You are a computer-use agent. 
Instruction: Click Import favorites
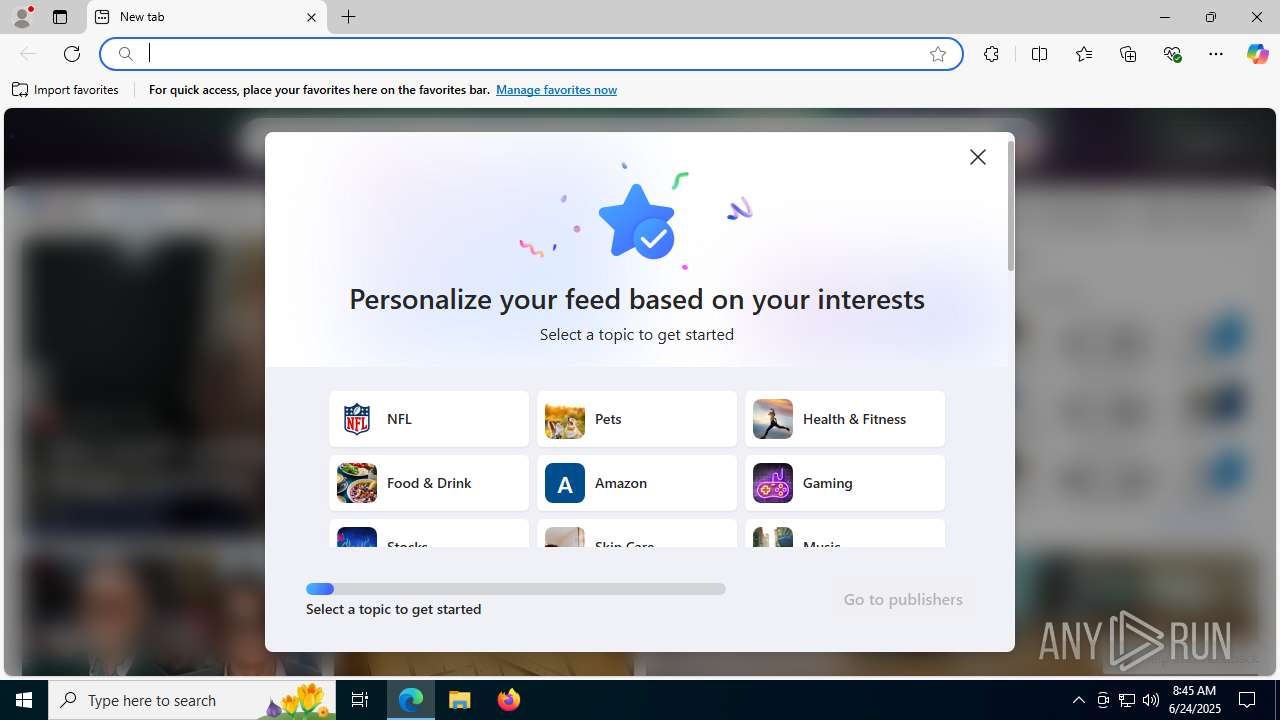66,90
